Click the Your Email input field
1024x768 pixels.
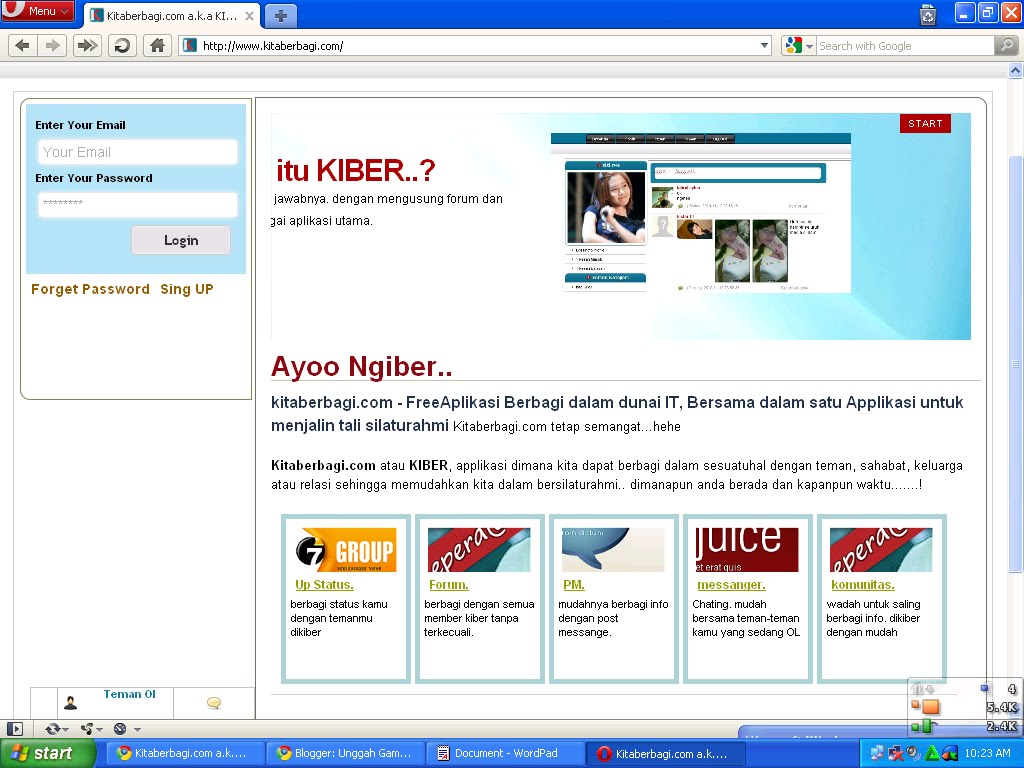pyautogui.click(x=138, y=152)
